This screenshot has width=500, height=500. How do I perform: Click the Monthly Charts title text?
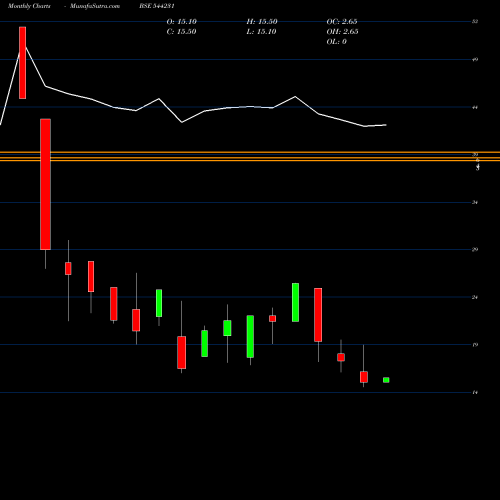(x=29, y=6)
